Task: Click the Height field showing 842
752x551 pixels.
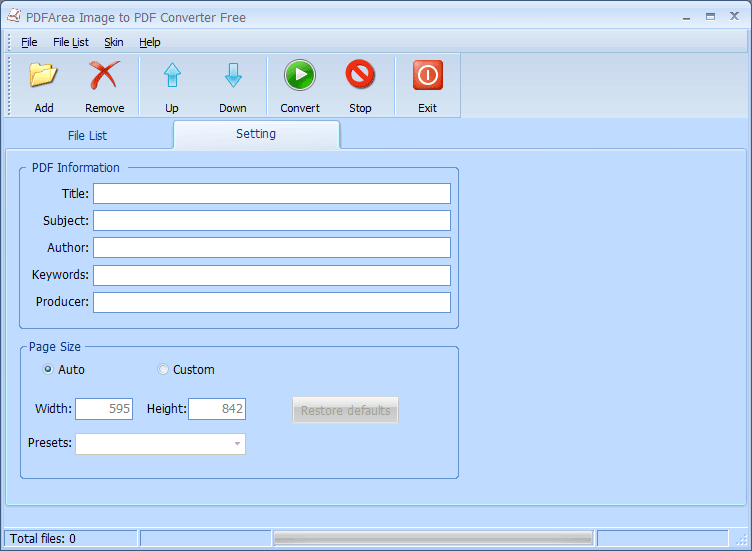Action: click(217, 409)
